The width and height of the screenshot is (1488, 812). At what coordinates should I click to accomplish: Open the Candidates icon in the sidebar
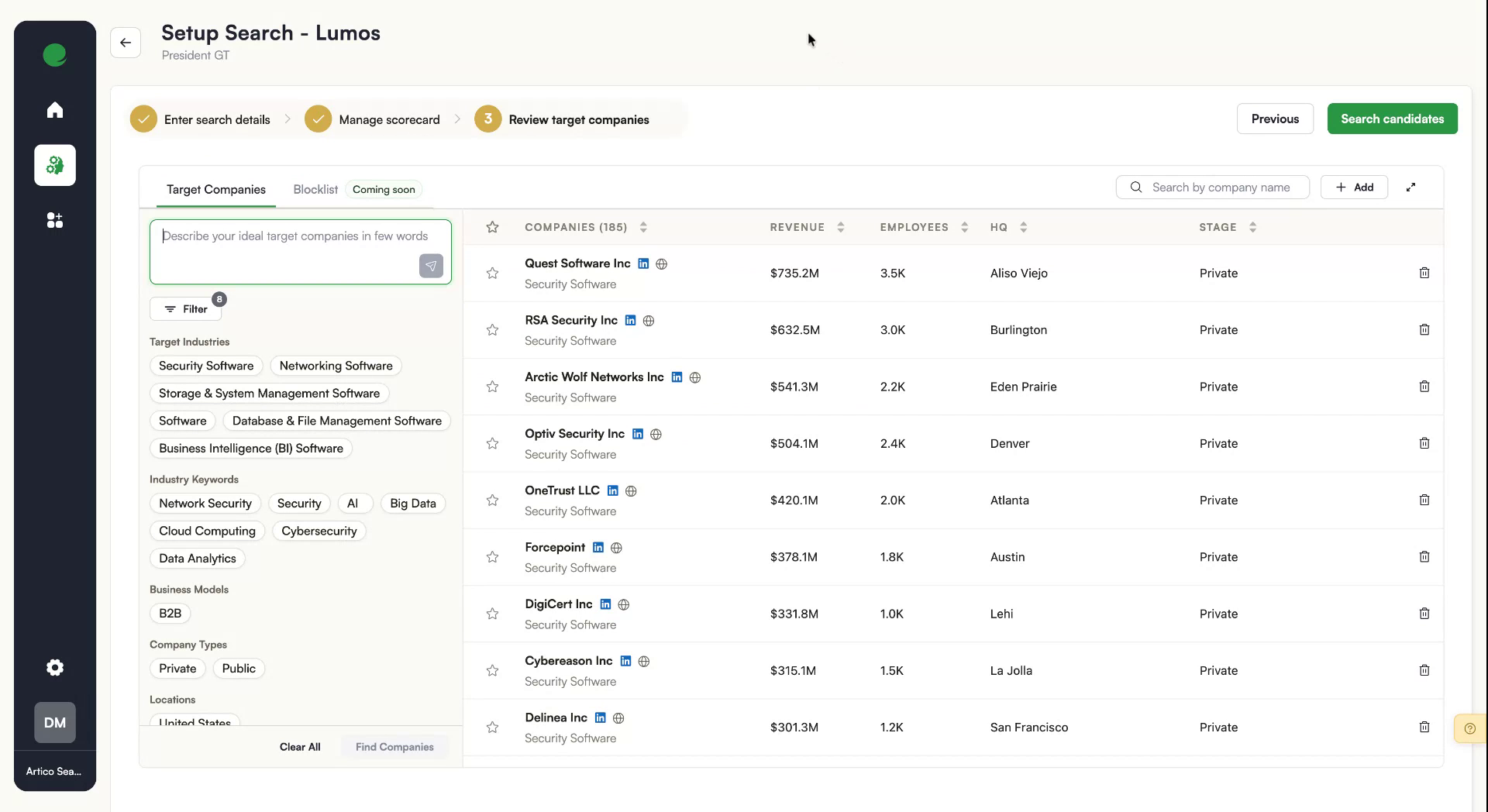(54, 220)
